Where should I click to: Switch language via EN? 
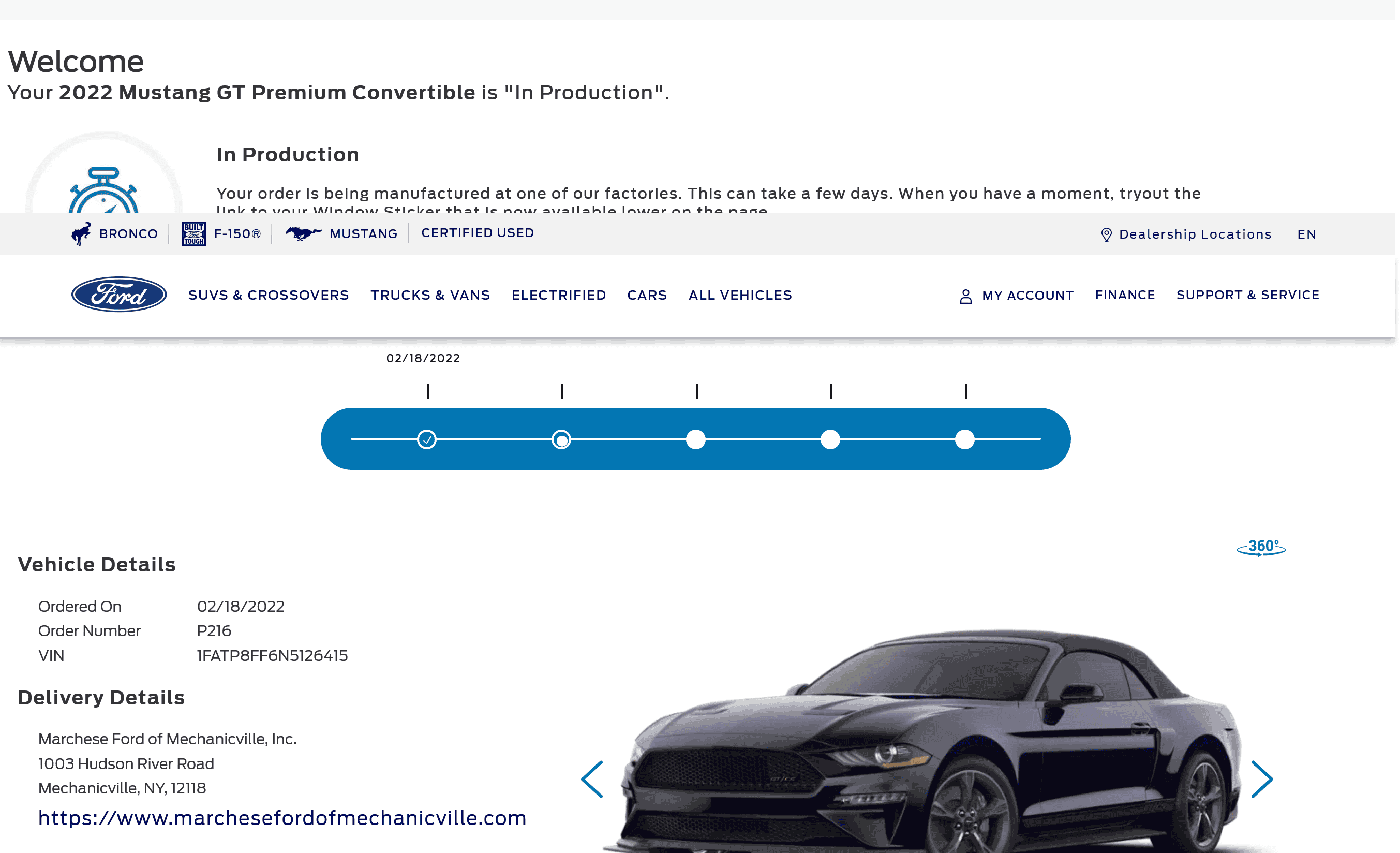1306,234
